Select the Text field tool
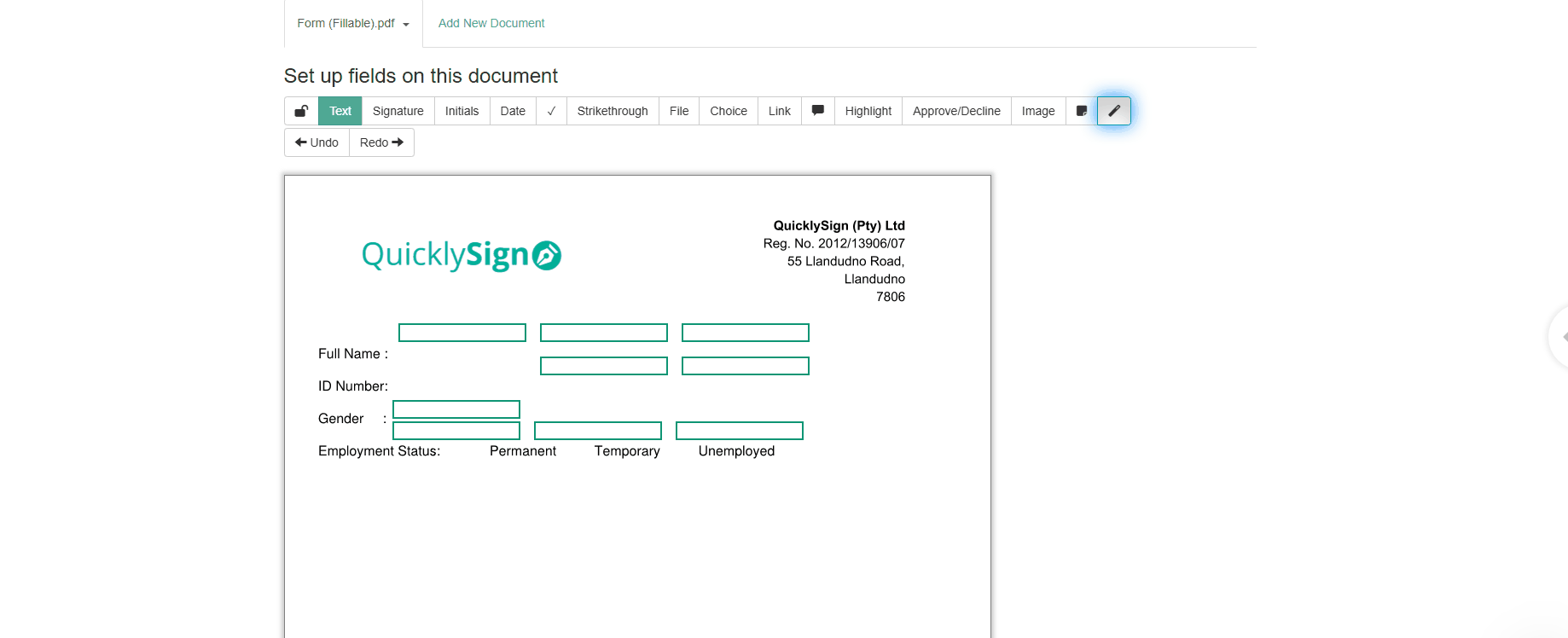 [340, 111]
